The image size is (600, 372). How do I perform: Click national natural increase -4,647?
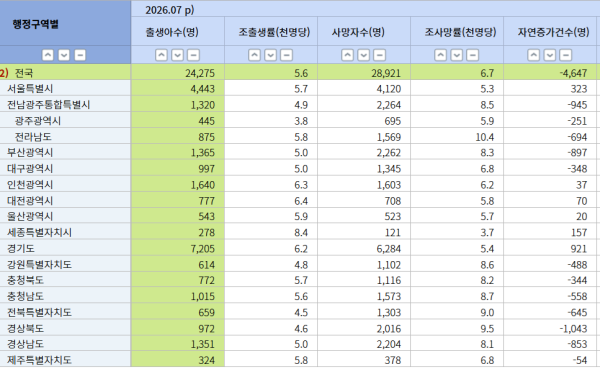pyautogui.click(x=573, y=73)
